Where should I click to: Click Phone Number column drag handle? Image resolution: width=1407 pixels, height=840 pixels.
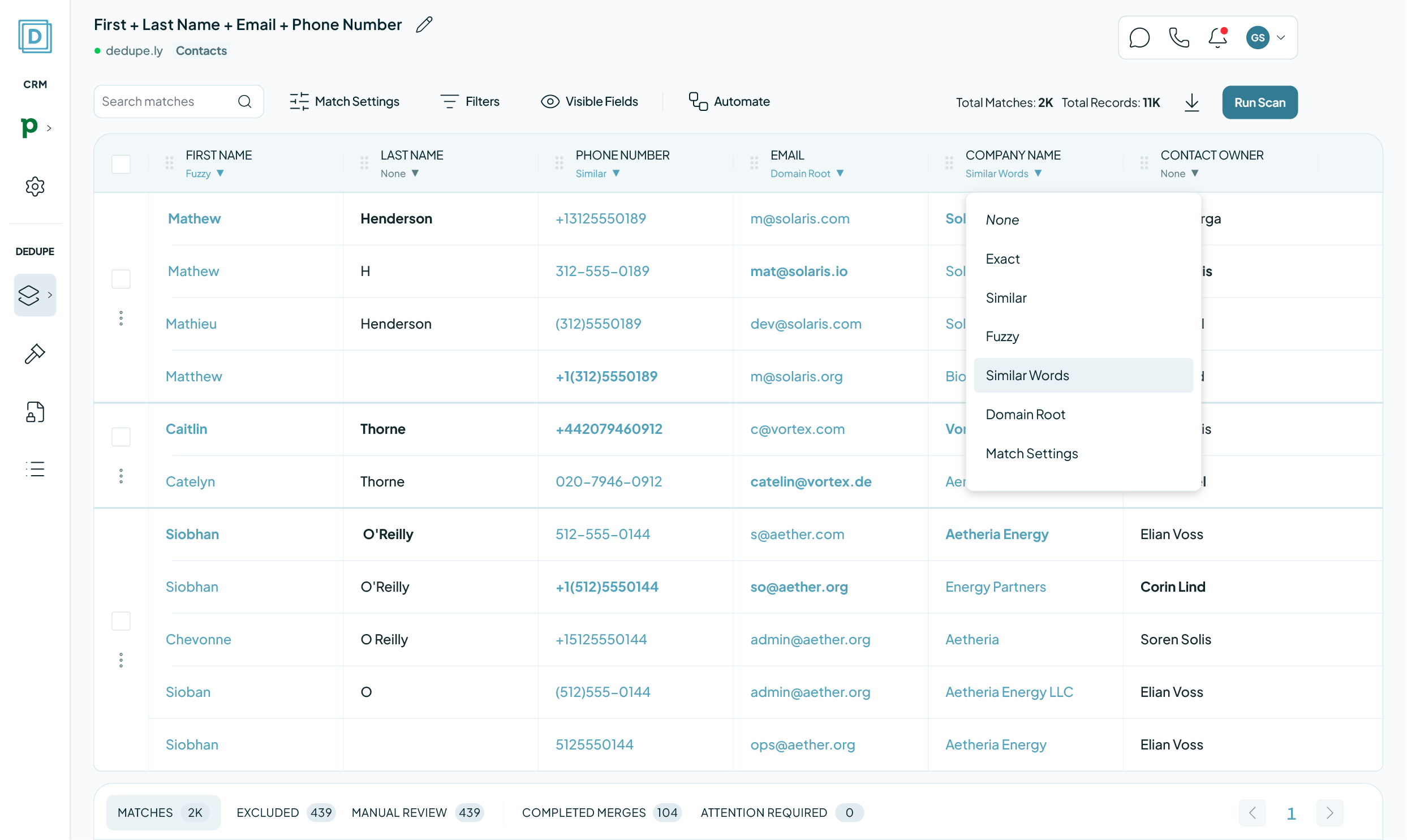pos(559,163)
